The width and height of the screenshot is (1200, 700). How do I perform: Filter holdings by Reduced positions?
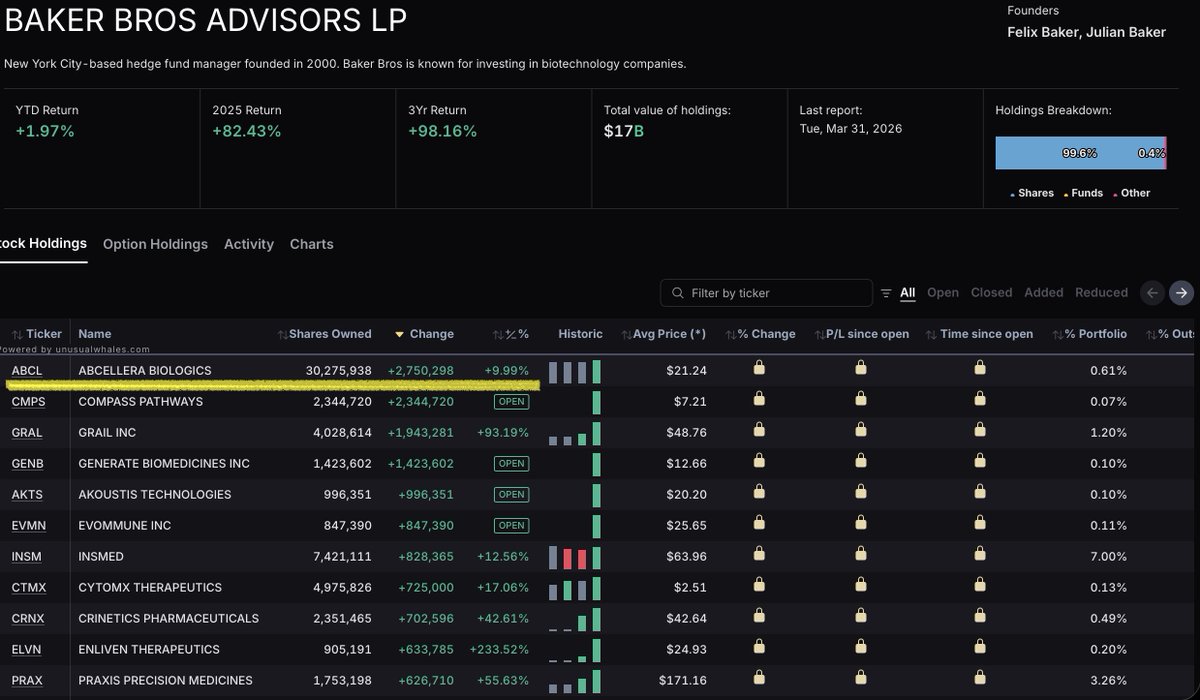(x=1102, y=293)
